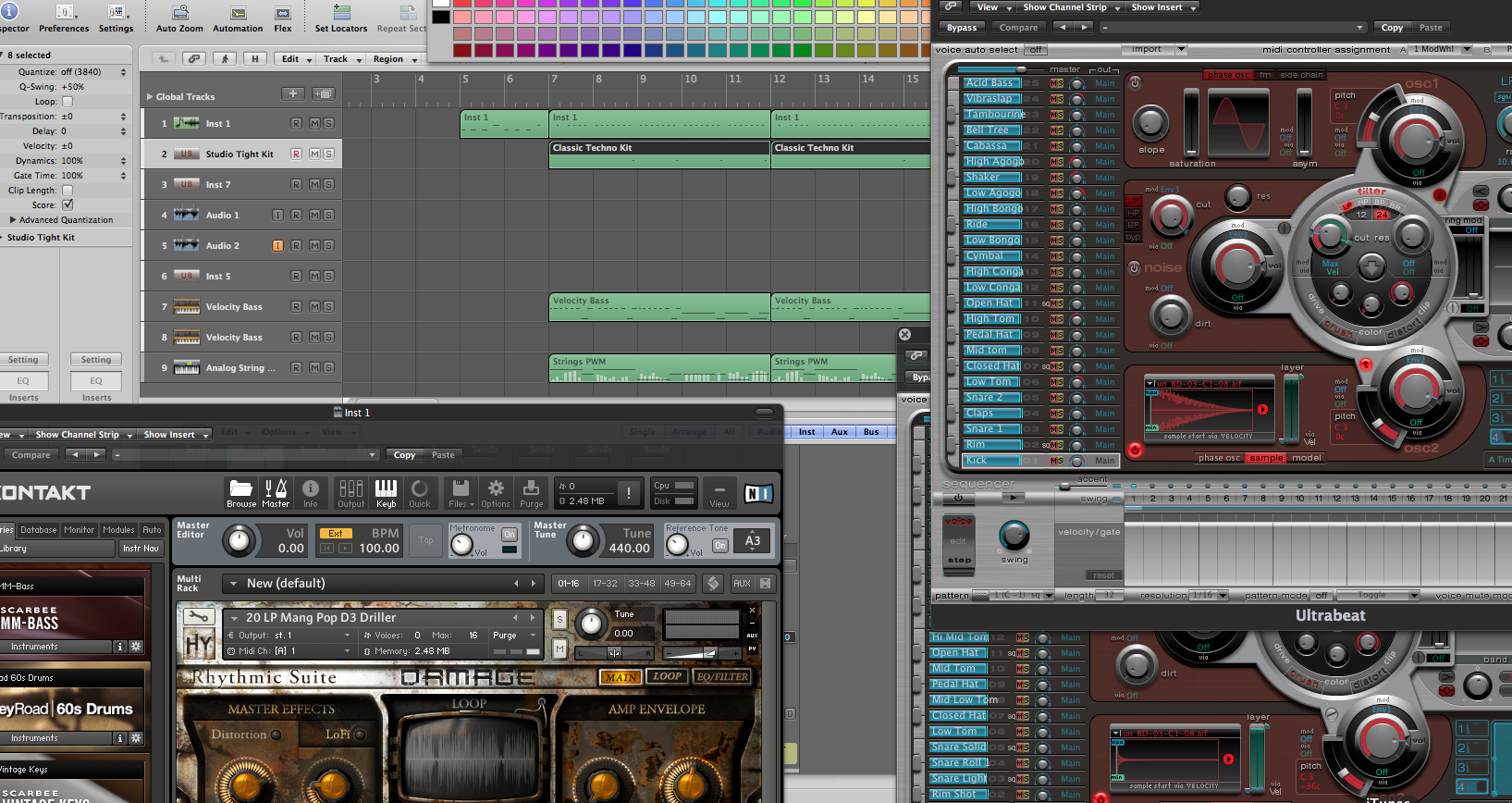1512x803 pixels.
Task: Click the Native Instruments NI logo
Action: [758, 494]
